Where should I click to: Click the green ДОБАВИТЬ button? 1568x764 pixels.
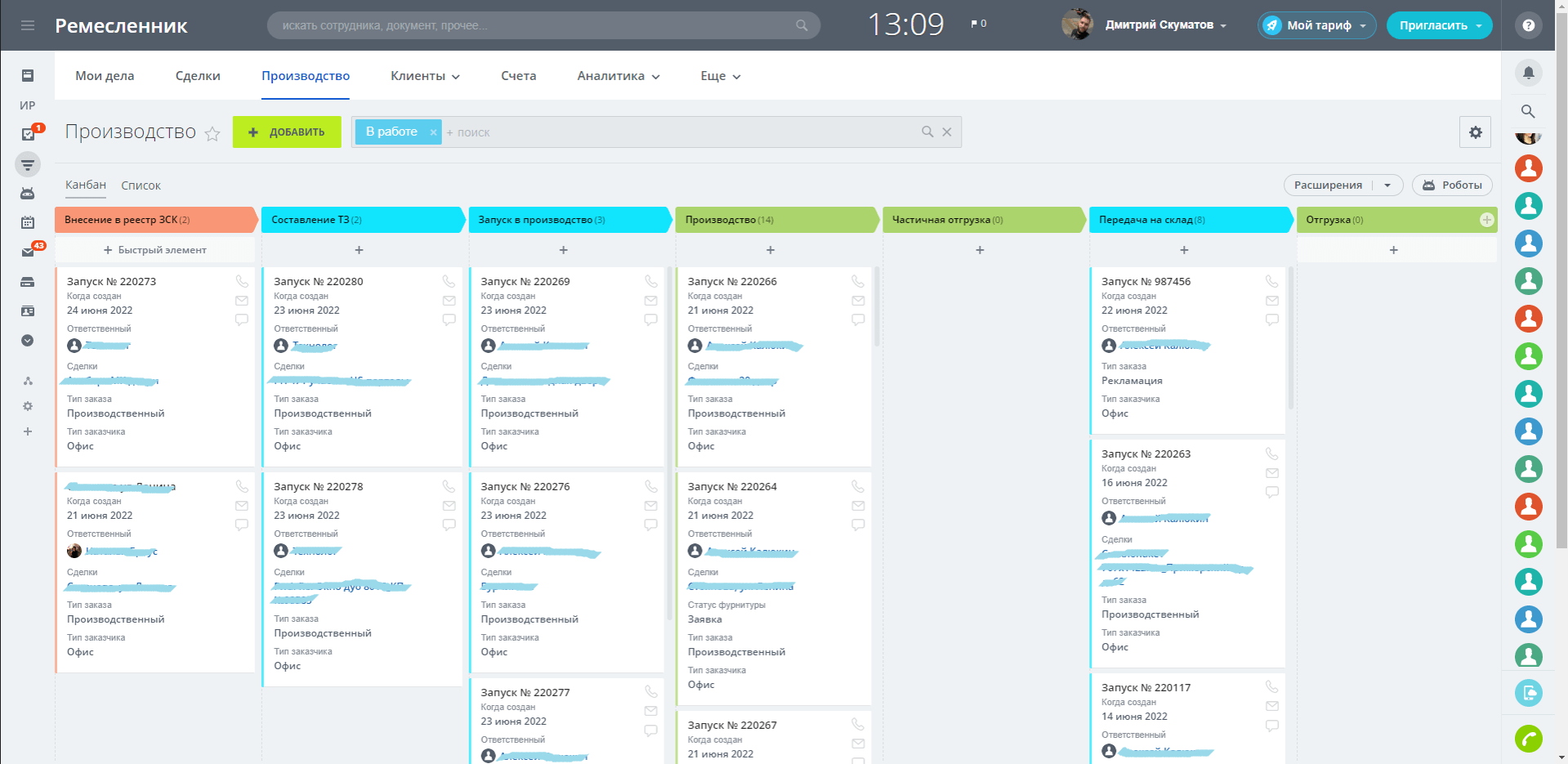287,132
